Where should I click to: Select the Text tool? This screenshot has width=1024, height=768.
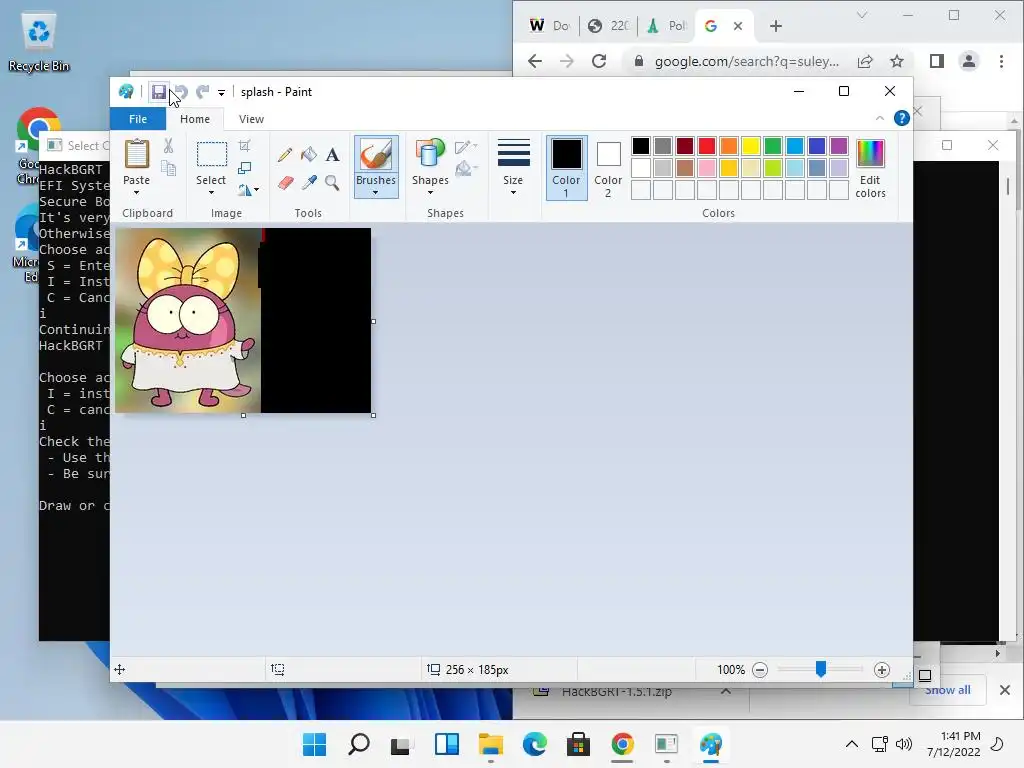pos(332,155)
